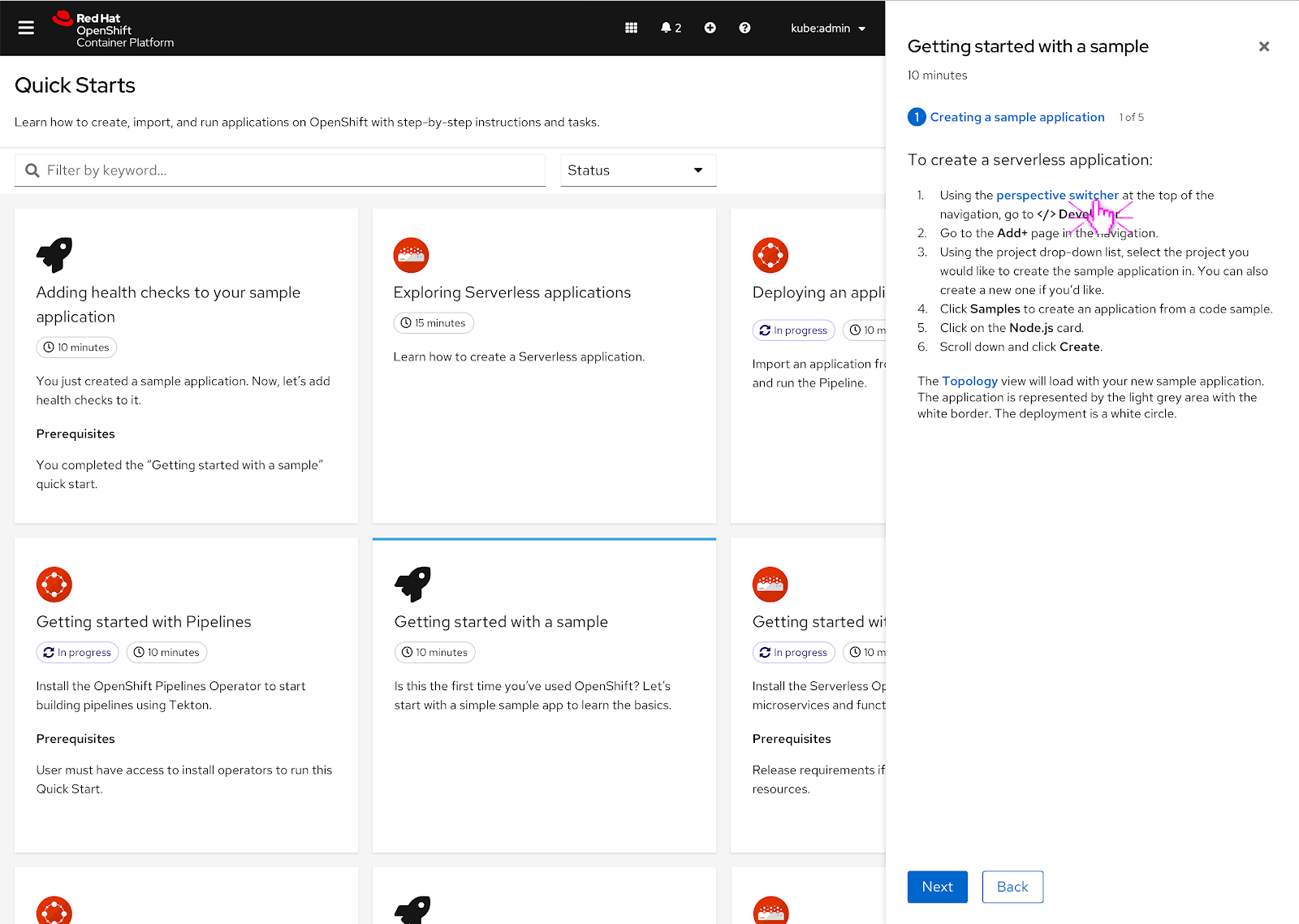The image size is (1299, 924).
Task: Click the Next button
Action: pyautogui.click(x=938, y=887)
